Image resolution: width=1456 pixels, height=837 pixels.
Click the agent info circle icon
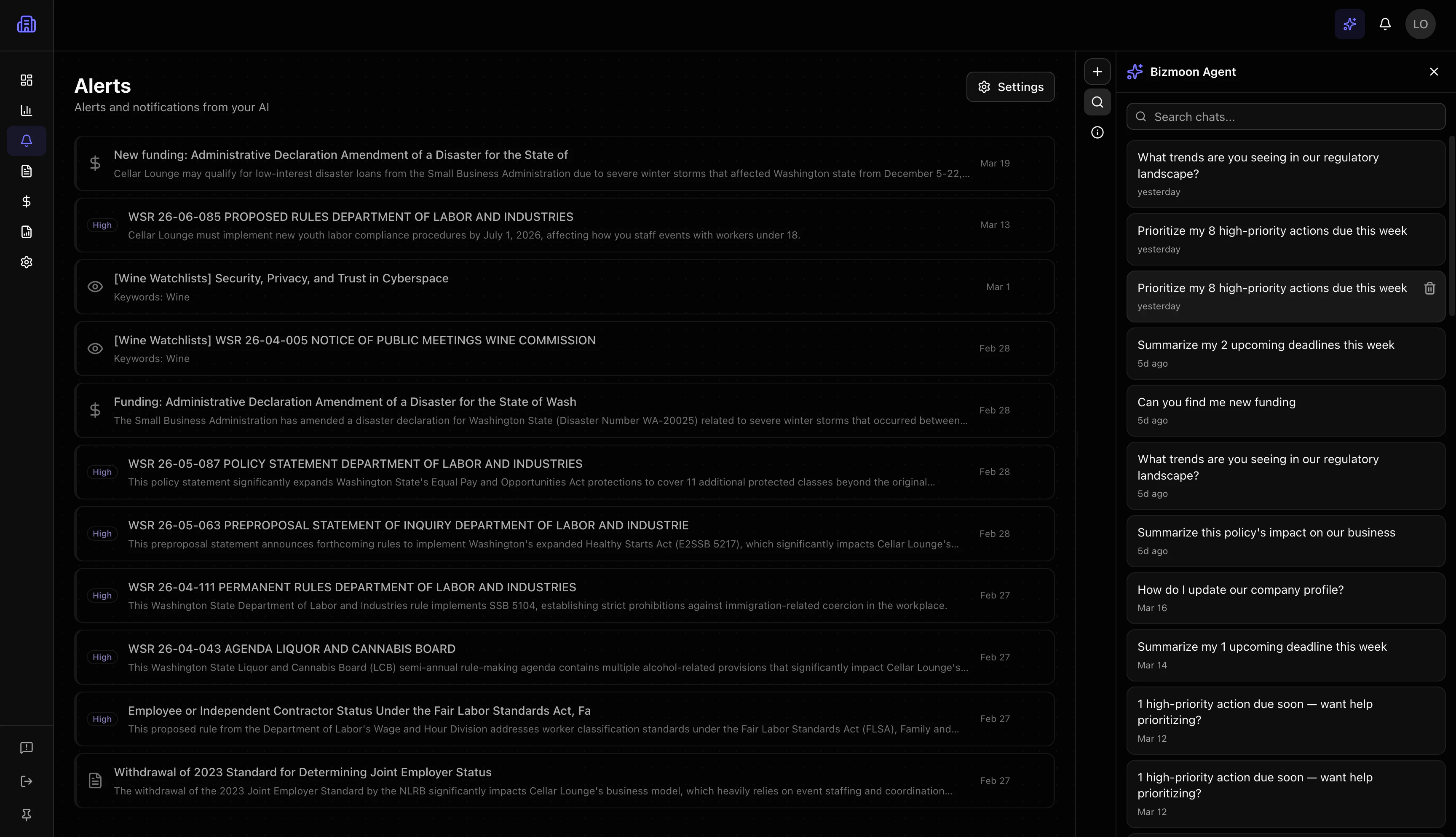click(x=1097, y=133)
